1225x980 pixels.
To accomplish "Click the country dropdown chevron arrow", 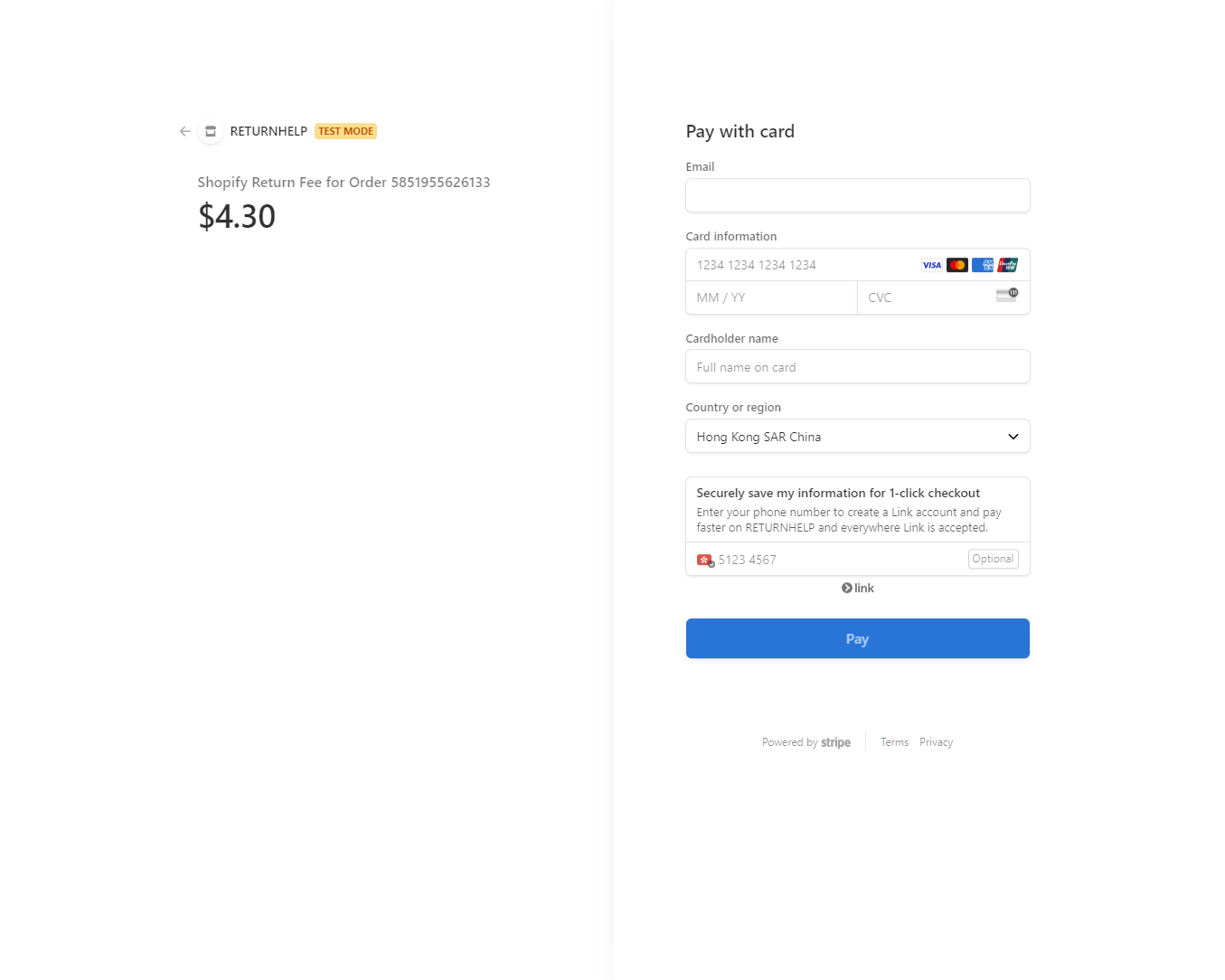I will pyautogui.click(x=1013, y=436).
